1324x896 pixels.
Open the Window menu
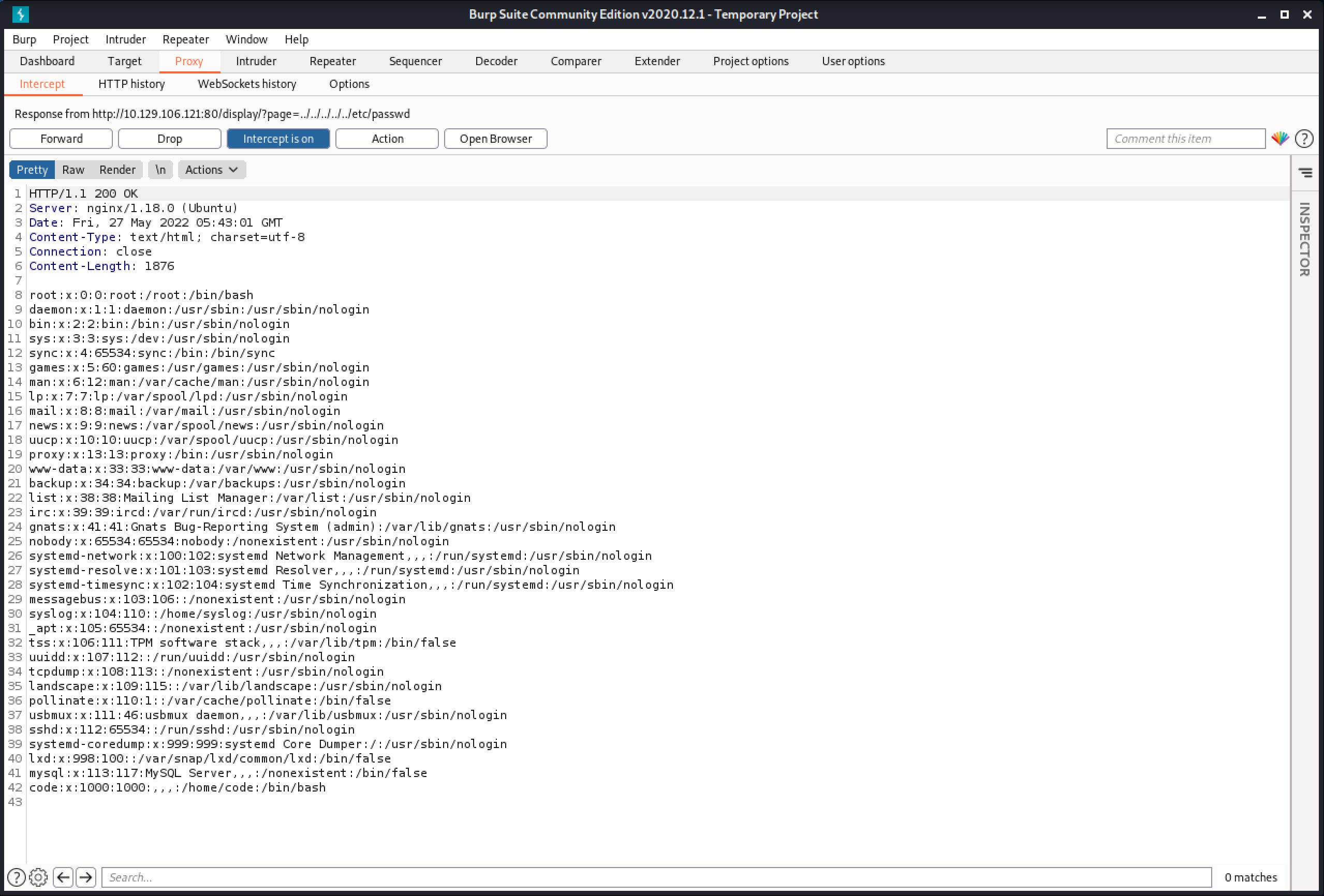(247, 39)
